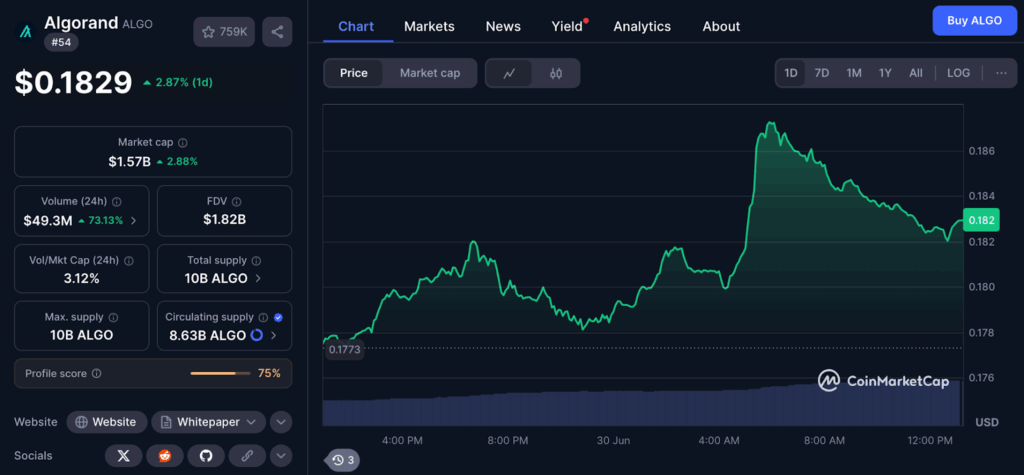
Task: Open the Markets tab
Action: coord(429,26)
